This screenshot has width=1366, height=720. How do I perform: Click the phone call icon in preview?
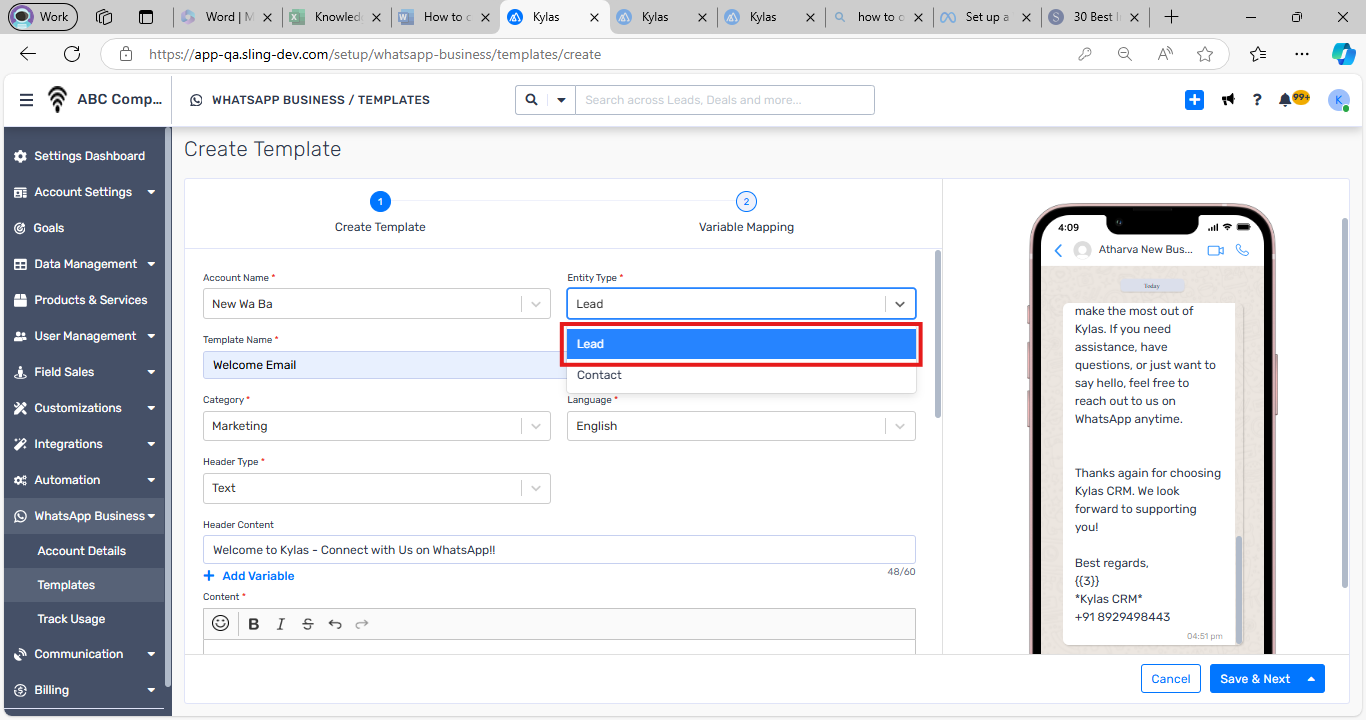tap(1243, 250)
